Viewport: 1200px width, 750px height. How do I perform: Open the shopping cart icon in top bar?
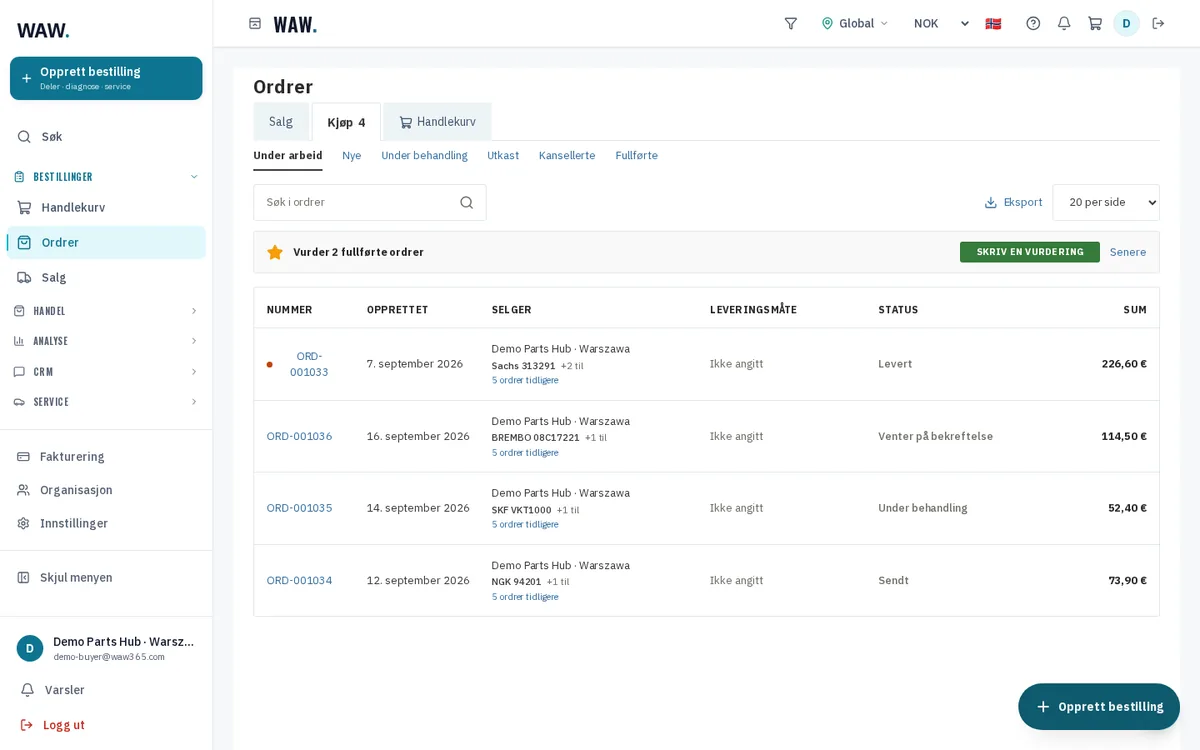(1095, 23)
